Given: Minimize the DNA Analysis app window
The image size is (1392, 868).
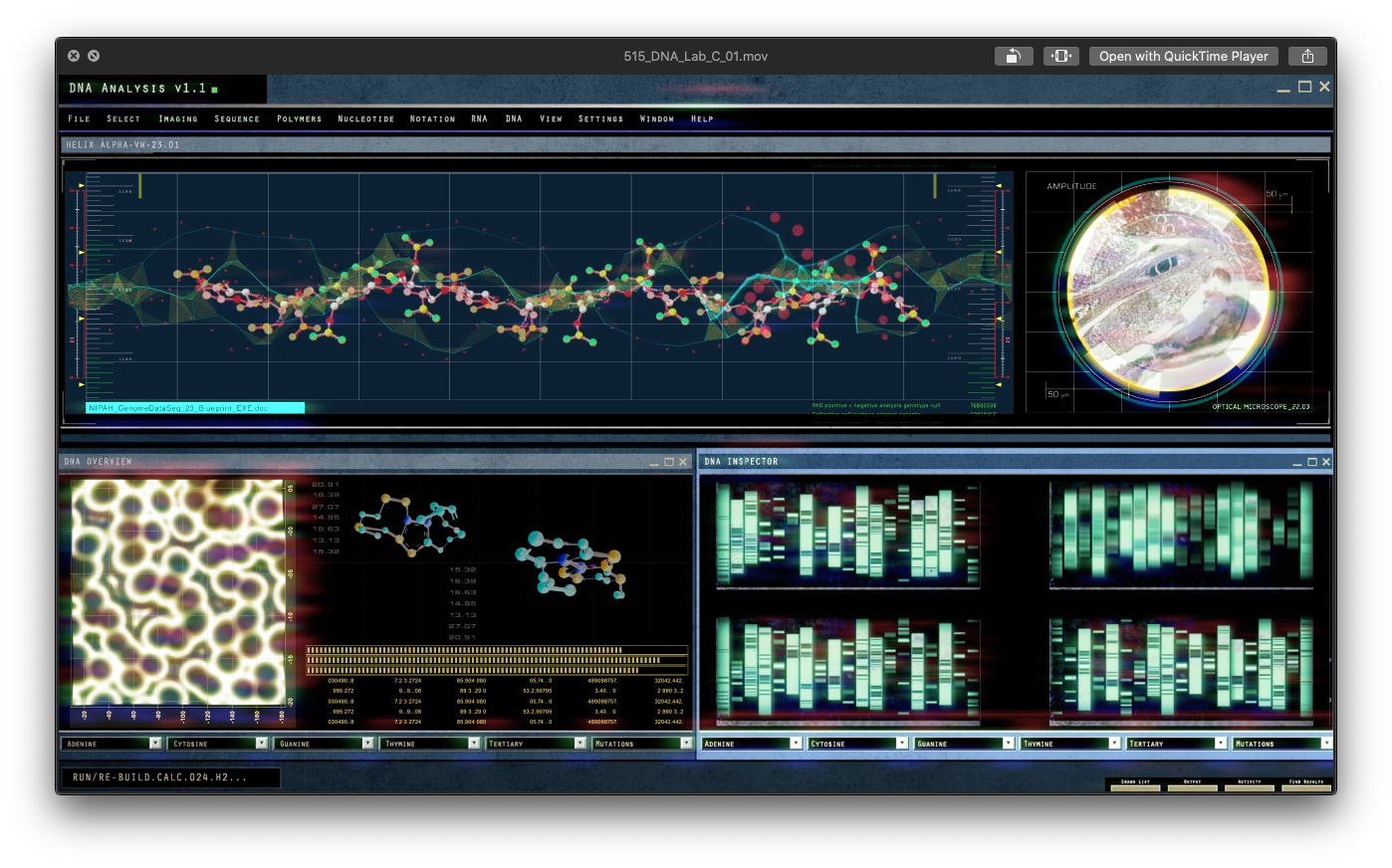Looking at the screenshot, I should click(1283, 89).
